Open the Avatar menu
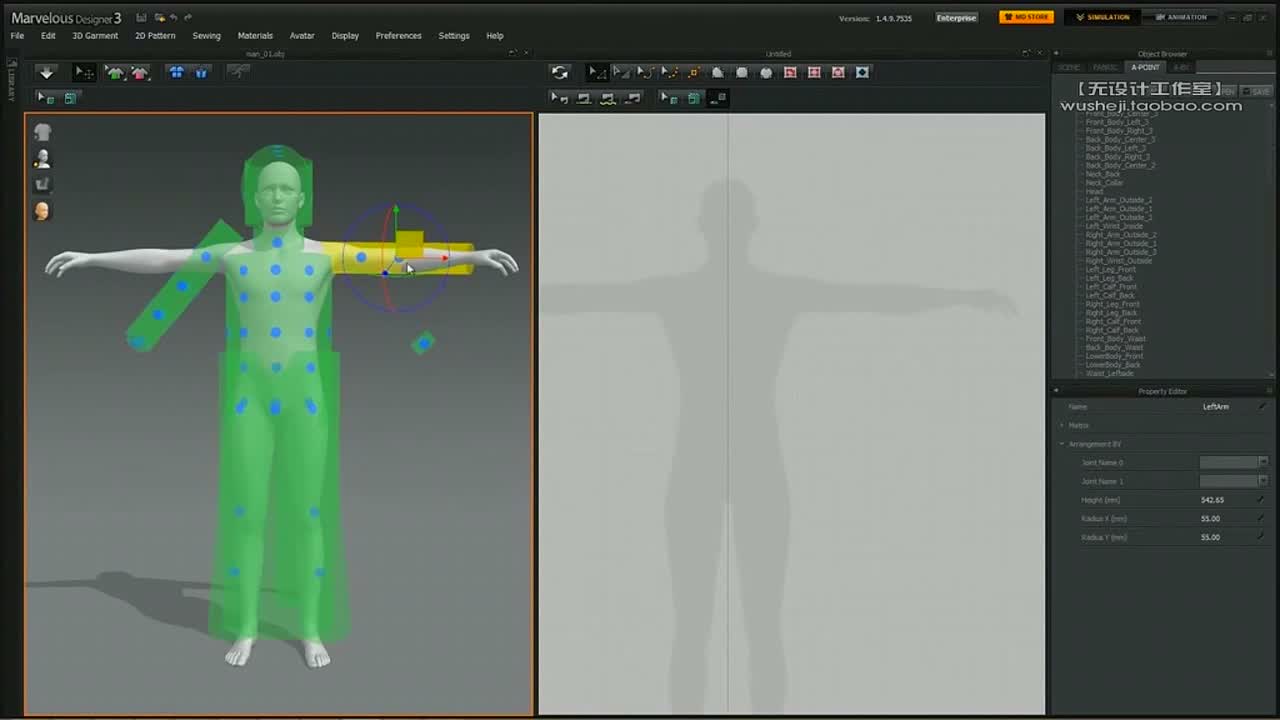Screen dimensions: 1280x720 pyautogui.click(x=302, y=36)
